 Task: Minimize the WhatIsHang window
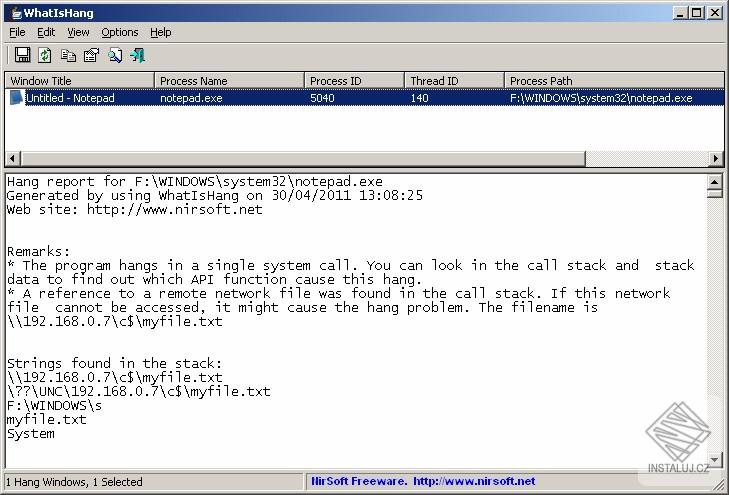point(680,13)
